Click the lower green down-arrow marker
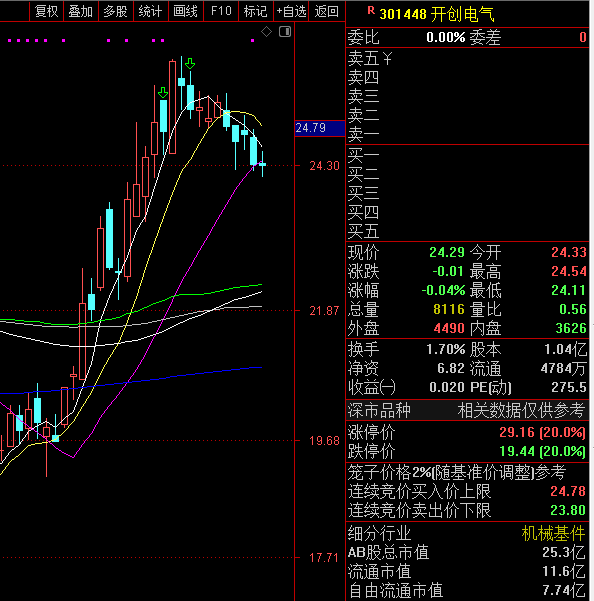The image size is (594, 601). click(x=163, y=93)
